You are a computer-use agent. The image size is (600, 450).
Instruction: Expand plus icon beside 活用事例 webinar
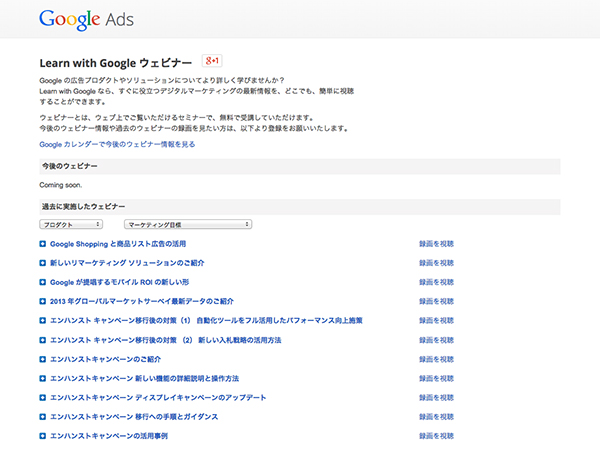[42, 435]
